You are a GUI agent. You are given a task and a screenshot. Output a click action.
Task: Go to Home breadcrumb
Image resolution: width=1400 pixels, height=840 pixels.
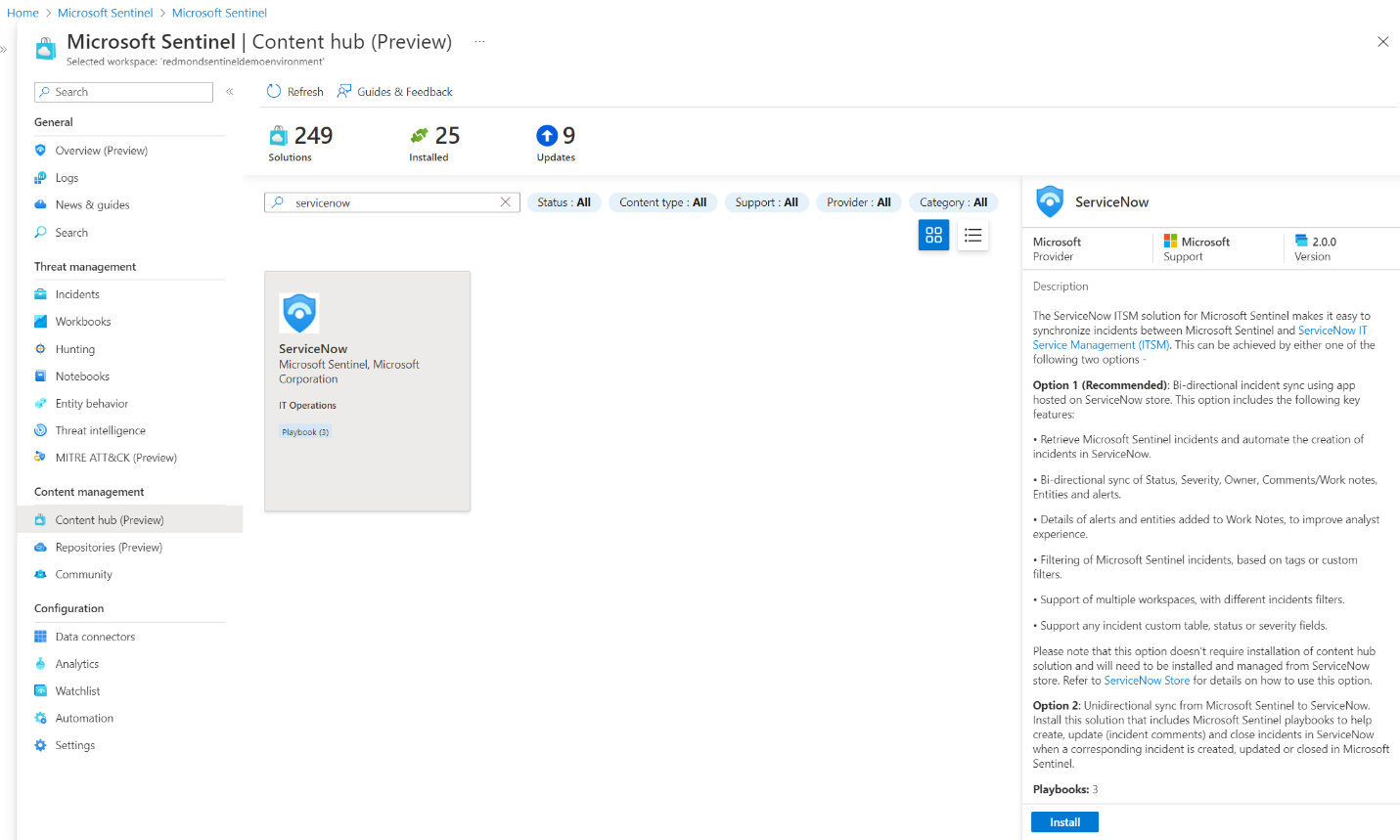(x=23, y=13)
